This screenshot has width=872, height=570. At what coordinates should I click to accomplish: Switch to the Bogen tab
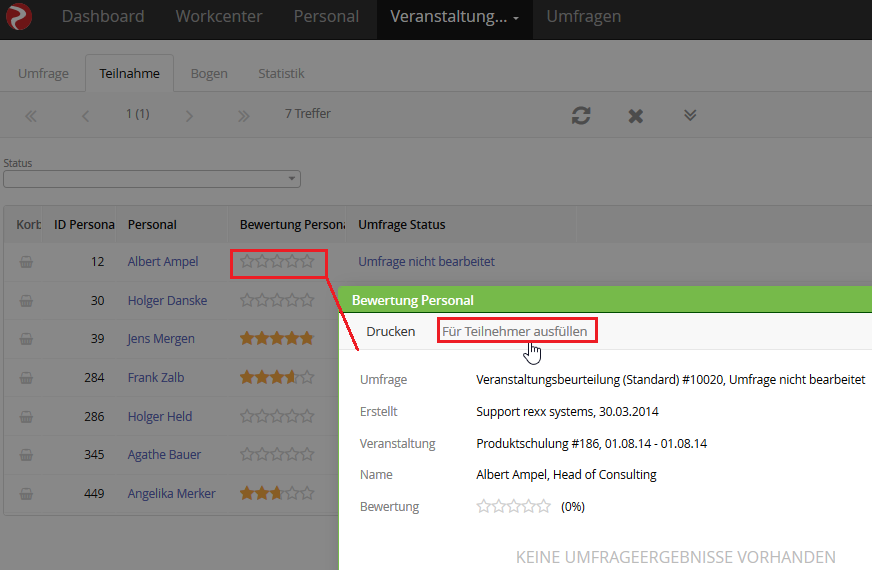tap(209, 73)
